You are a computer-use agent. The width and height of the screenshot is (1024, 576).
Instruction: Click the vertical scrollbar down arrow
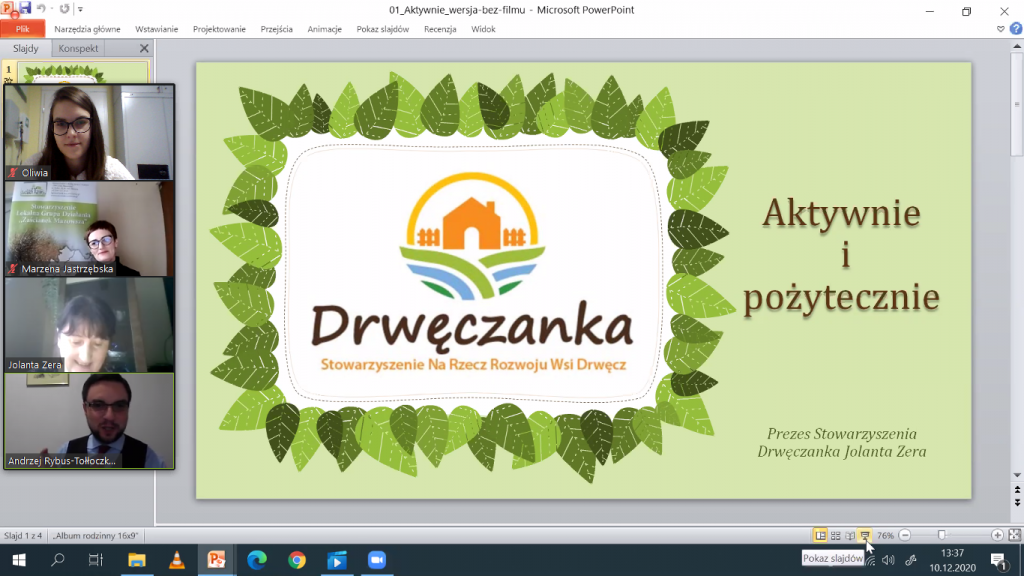[1017, 475]
